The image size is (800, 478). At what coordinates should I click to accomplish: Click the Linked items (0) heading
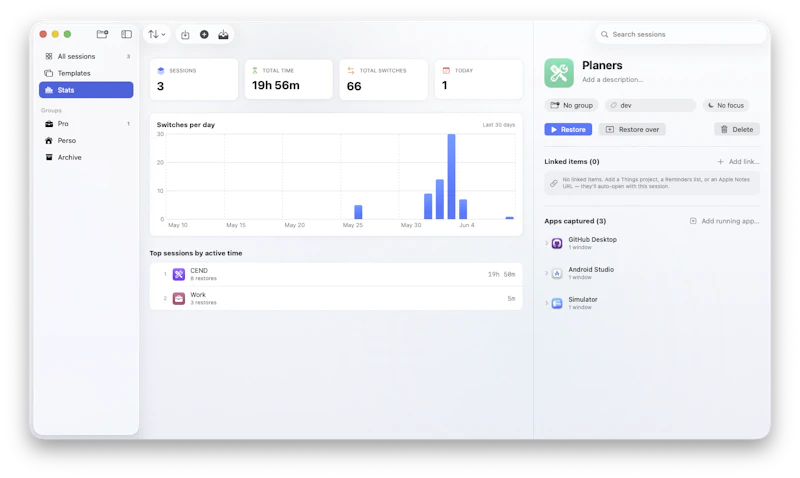[x=572, y=162]
